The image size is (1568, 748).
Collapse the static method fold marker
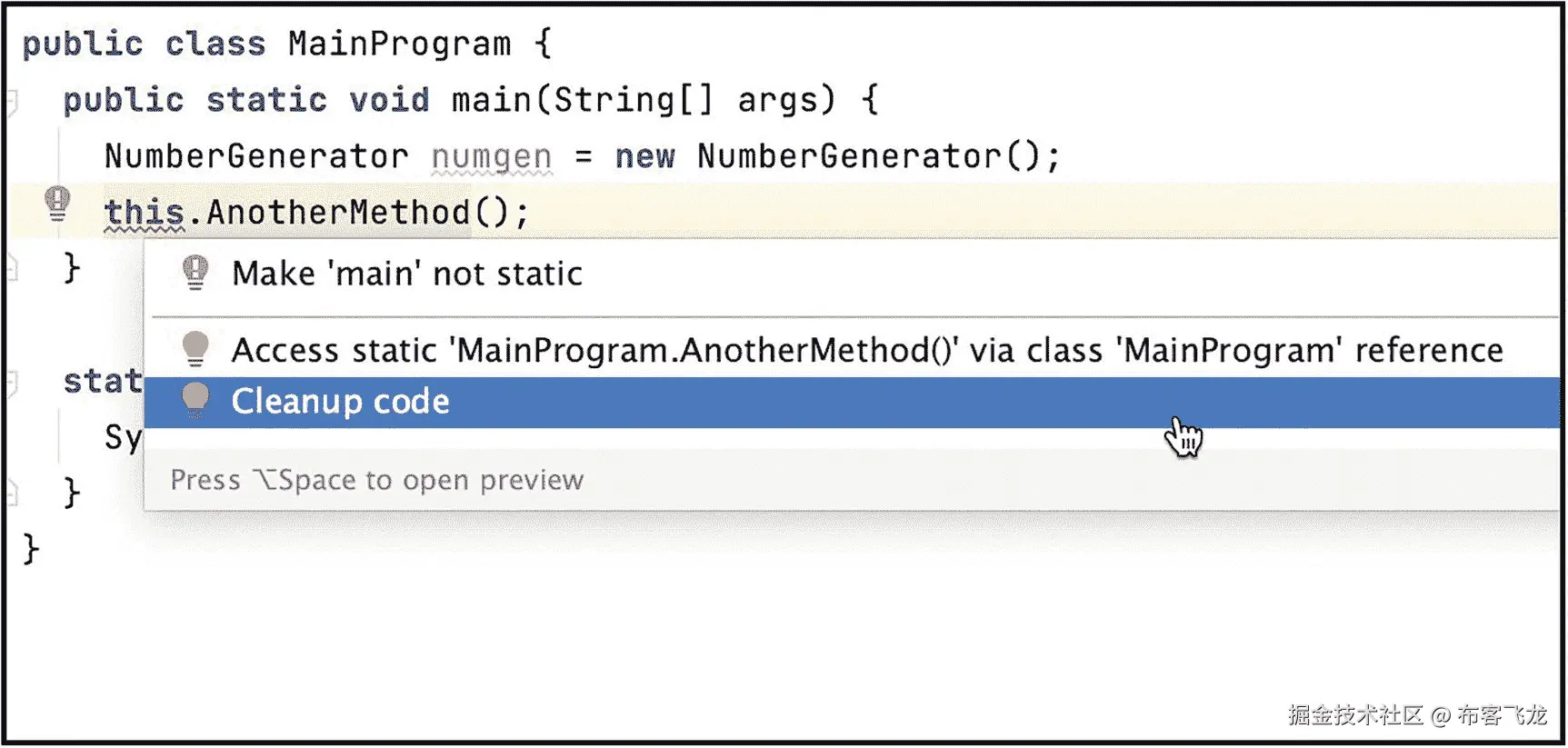pos(11,383)
